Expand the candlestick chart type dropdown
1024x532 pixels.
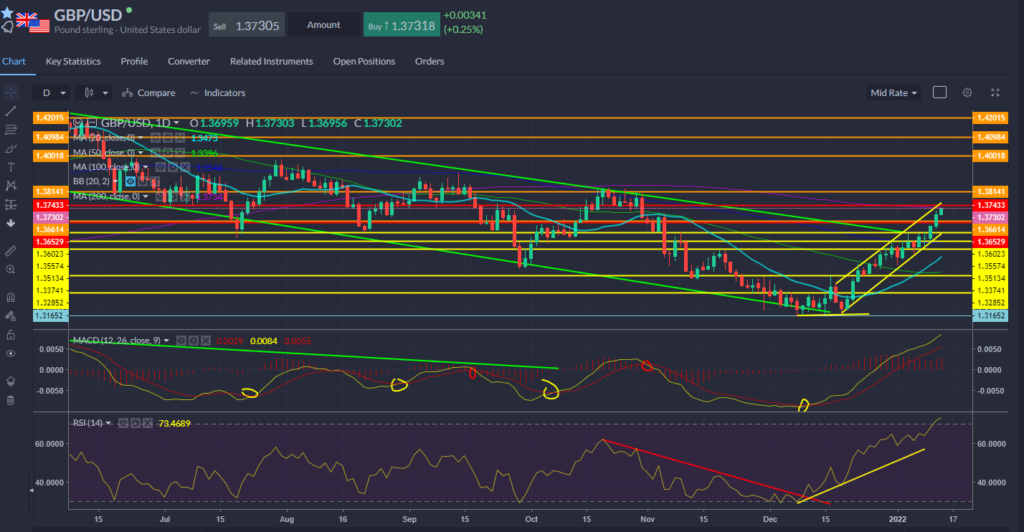[96, 93]
